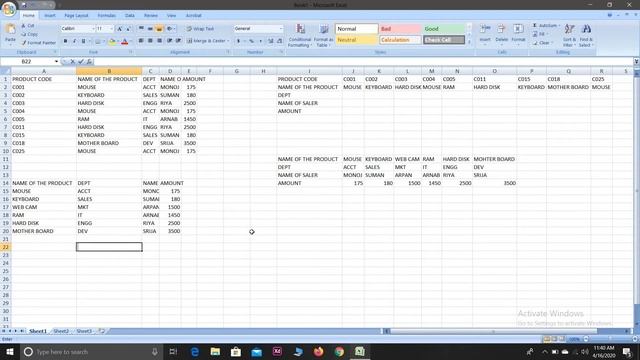Open the font size 11 dropdown
The height and width of the screenshot is (360, 640).
[x=111, y=29]
